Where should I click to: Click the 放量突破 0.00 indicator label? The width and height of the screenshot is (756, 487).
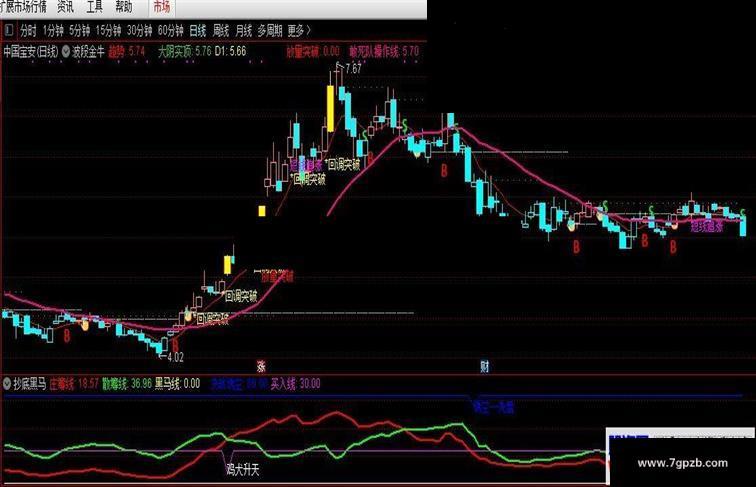(x=313, y=52)
